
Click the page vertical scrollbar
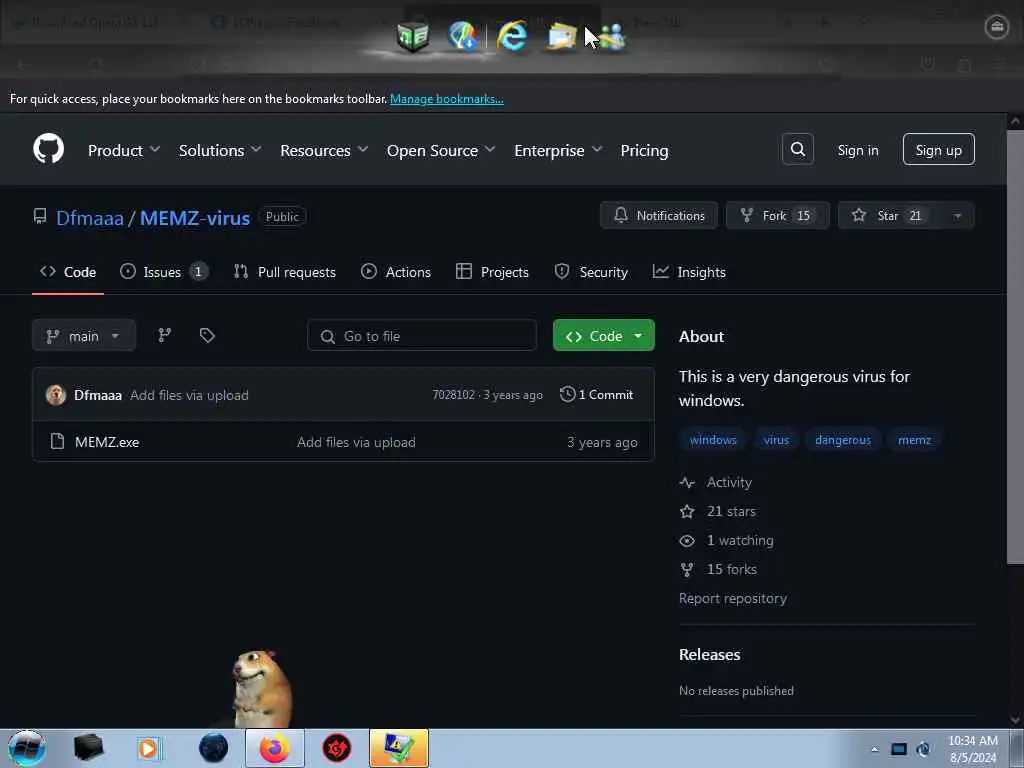point(1015,347)
